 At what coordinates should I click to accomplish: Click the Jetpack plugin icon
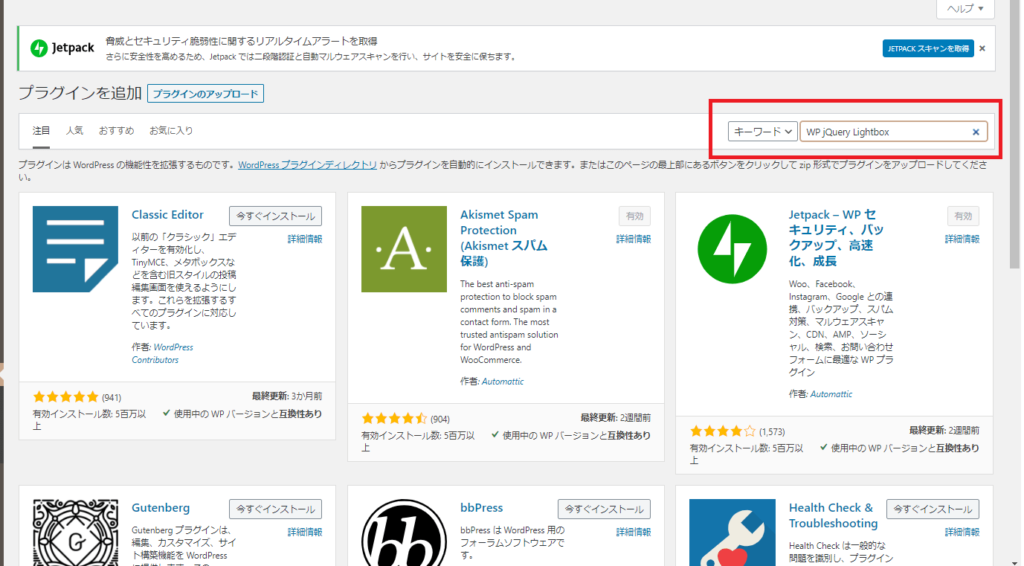pyautogui.click(x=731, y=249)
